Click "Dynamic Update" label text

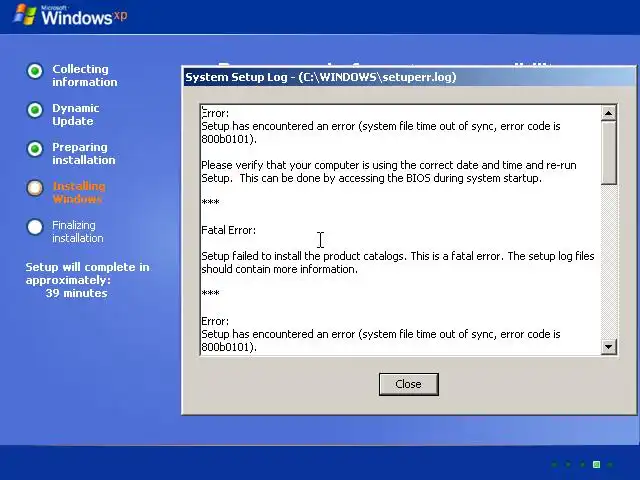click(x=76, y=115)
